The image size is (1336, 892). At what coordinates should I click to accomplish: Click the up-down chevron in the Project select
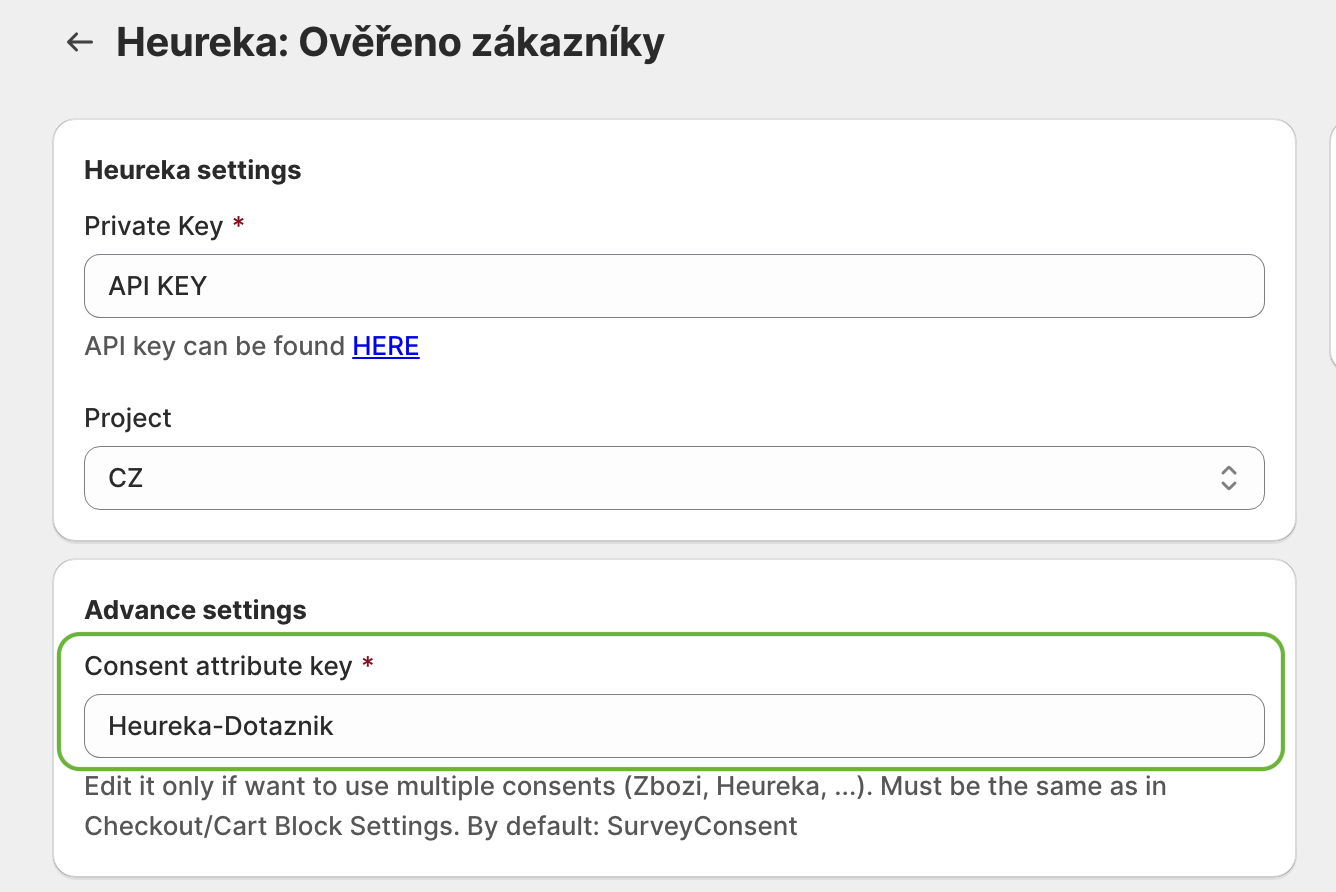tap(1229, 478)
